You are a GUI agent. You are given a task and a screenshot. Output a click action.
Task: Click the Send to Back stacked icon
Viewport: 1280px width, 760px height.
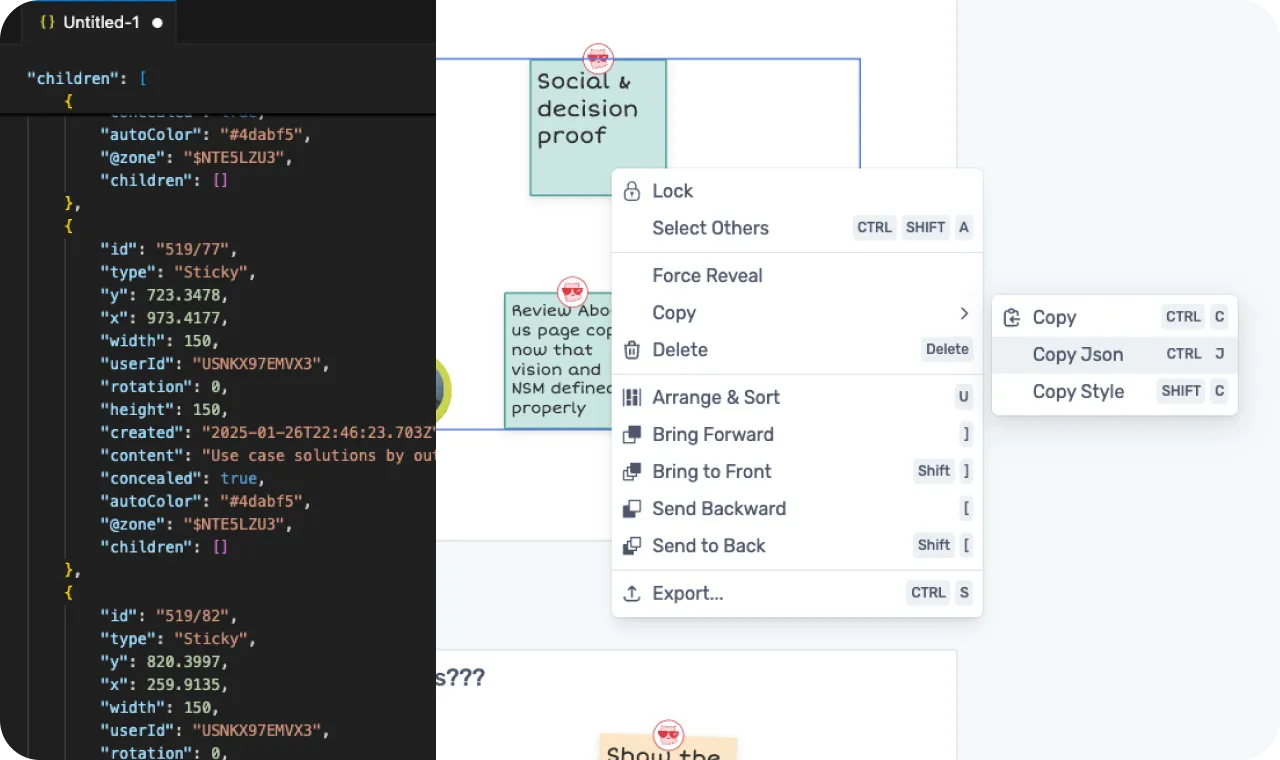pyautogui.click(x=631, y=545)
